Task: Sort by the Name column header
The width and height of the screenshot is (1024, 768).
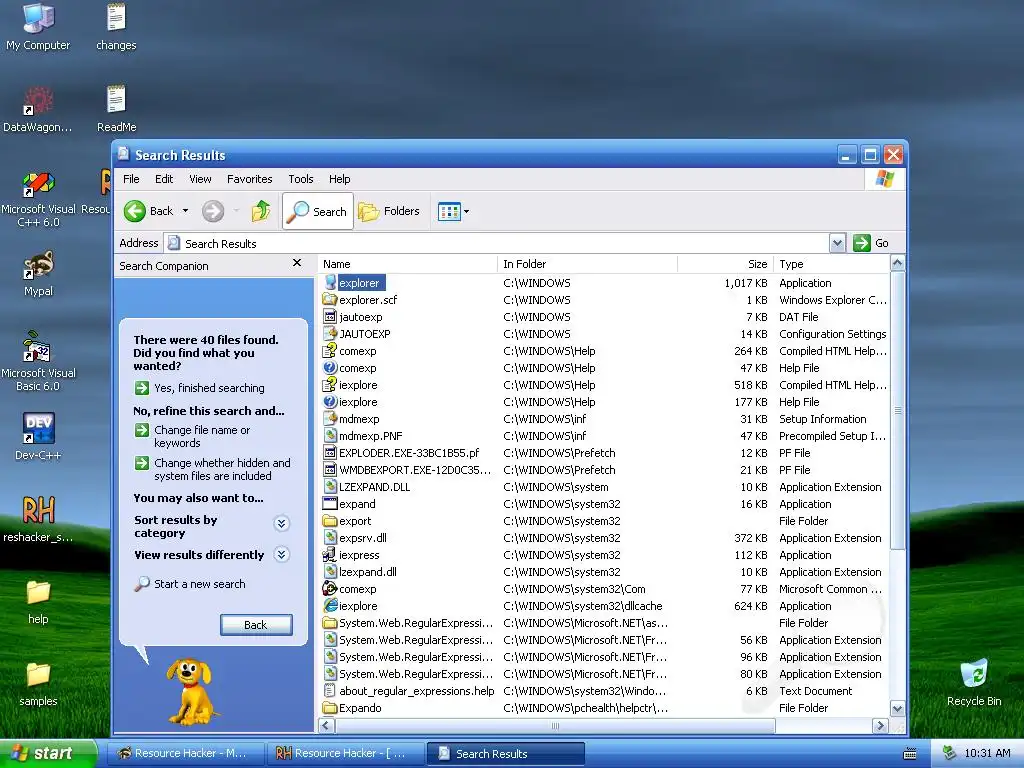Action: coord(408,264)
